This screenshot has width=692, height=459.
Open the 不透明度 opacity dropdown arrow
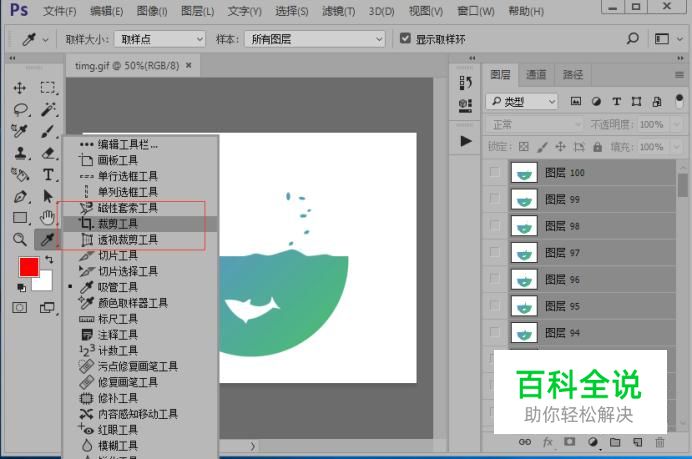(677, 124)
